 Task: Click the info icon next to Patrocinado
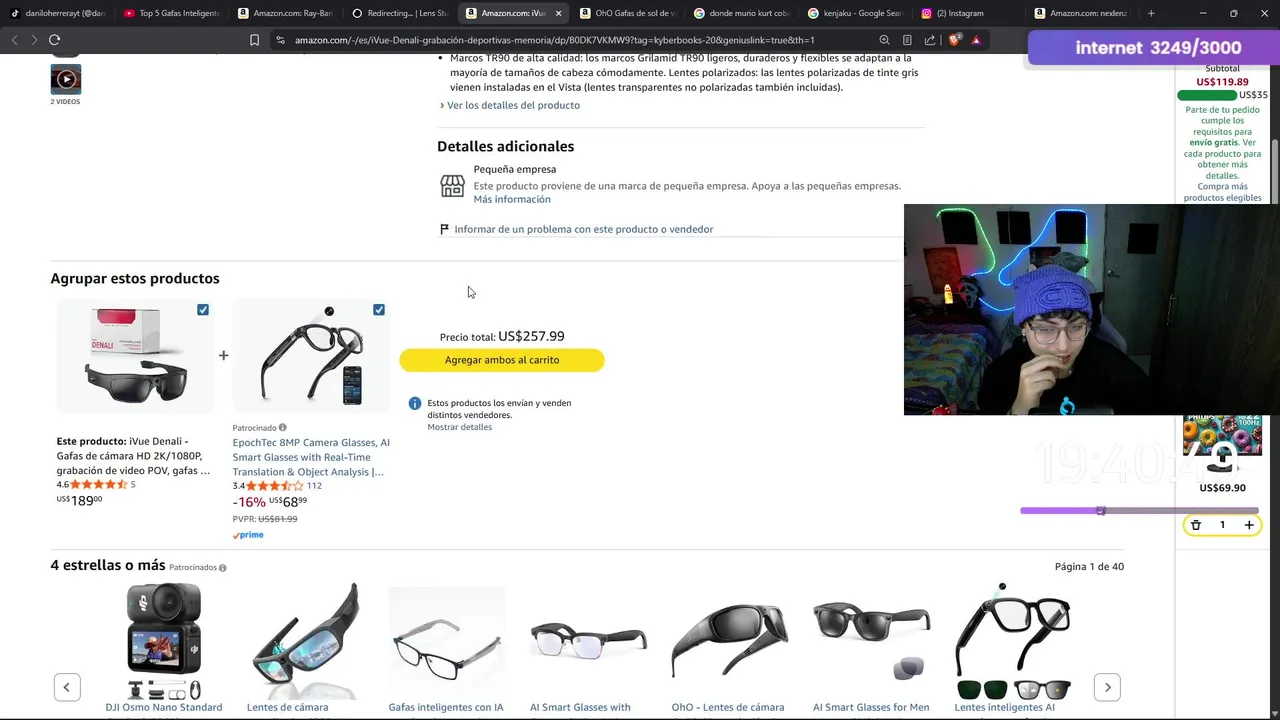click(283, 428)
